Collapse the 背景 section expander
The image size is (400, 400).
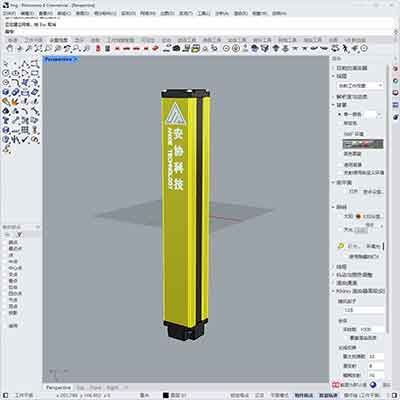[x=333, y=105]
